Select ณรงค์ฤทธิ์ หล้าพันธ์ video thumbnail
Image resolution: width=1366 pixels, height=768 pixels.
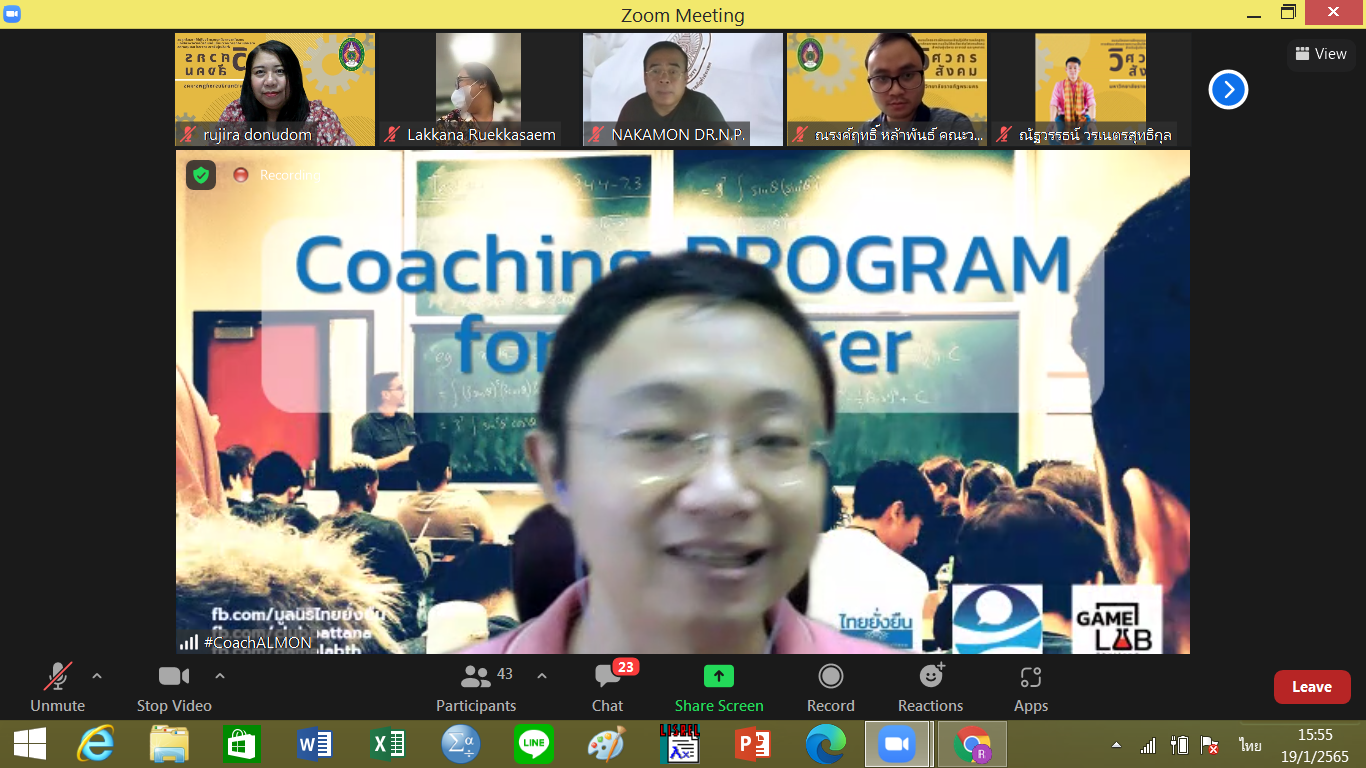tap(887, 90)
